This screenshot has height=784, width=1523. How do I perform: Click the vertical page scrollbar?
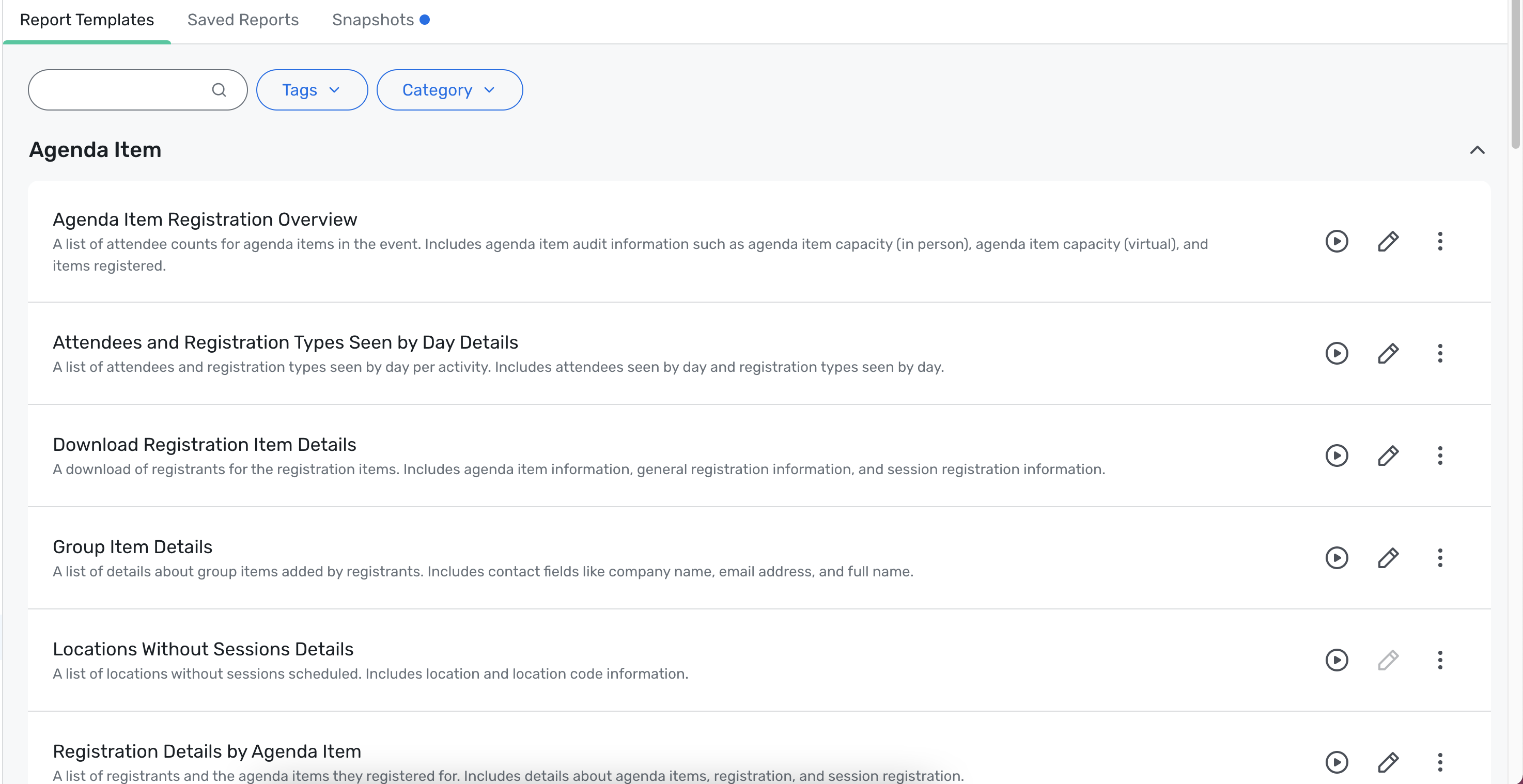[1516, 74]
